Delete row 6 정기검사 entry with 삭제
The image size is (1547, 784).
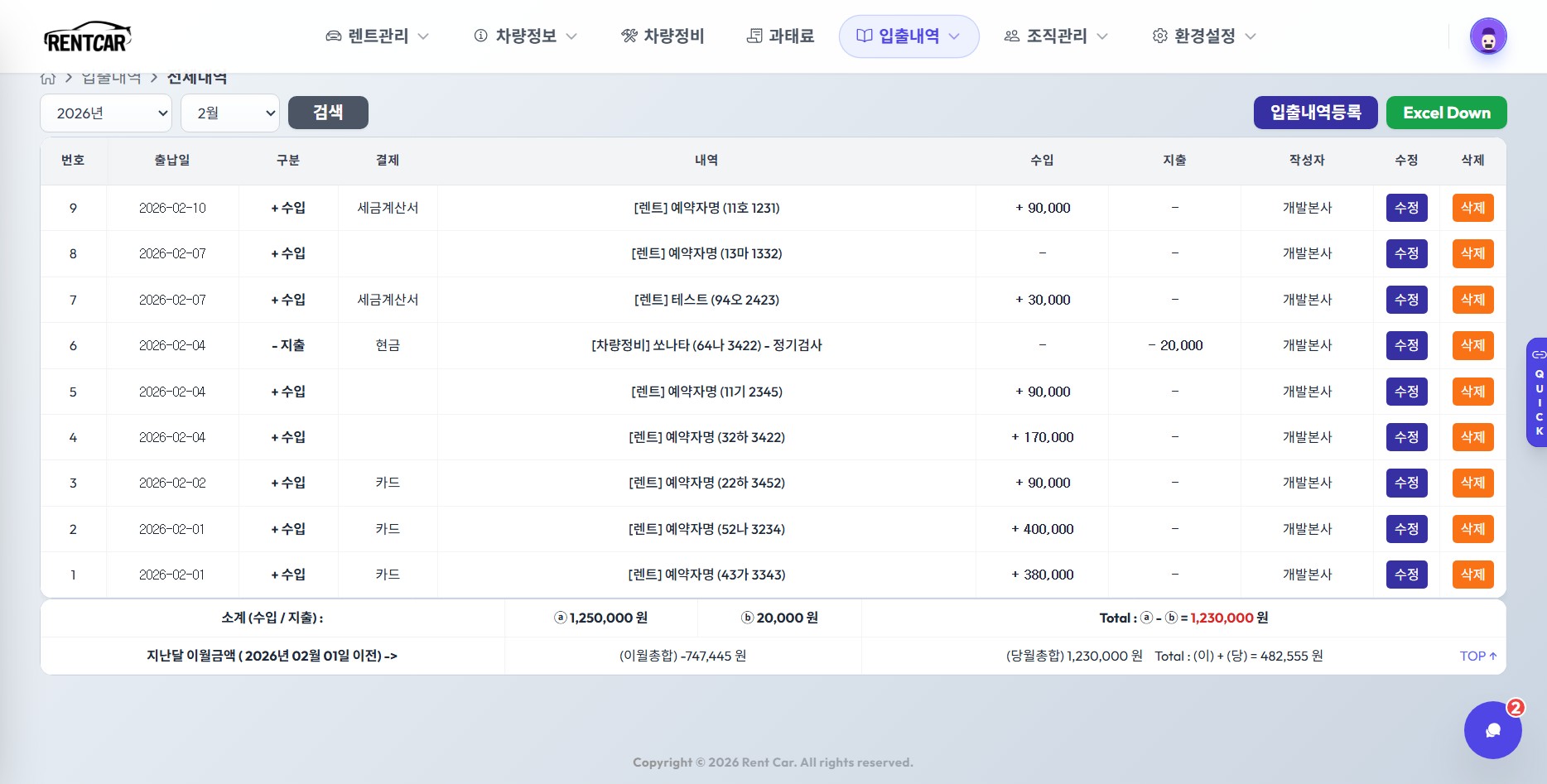[x=1472, y=345]
